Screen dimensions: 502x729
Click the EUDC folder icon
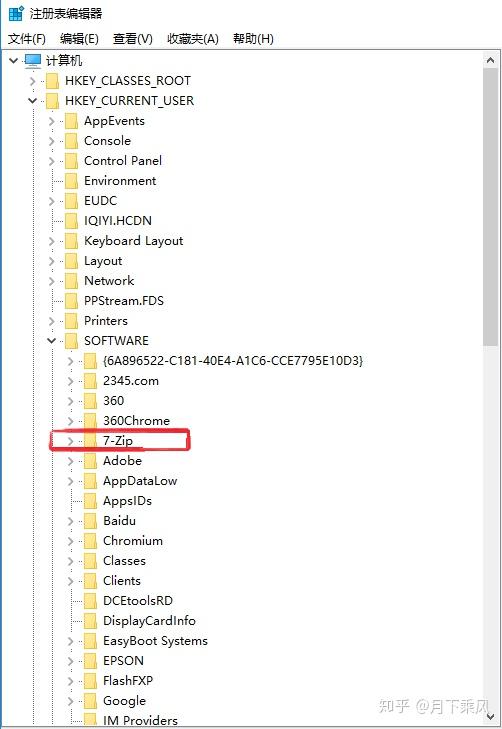(72, 201)
